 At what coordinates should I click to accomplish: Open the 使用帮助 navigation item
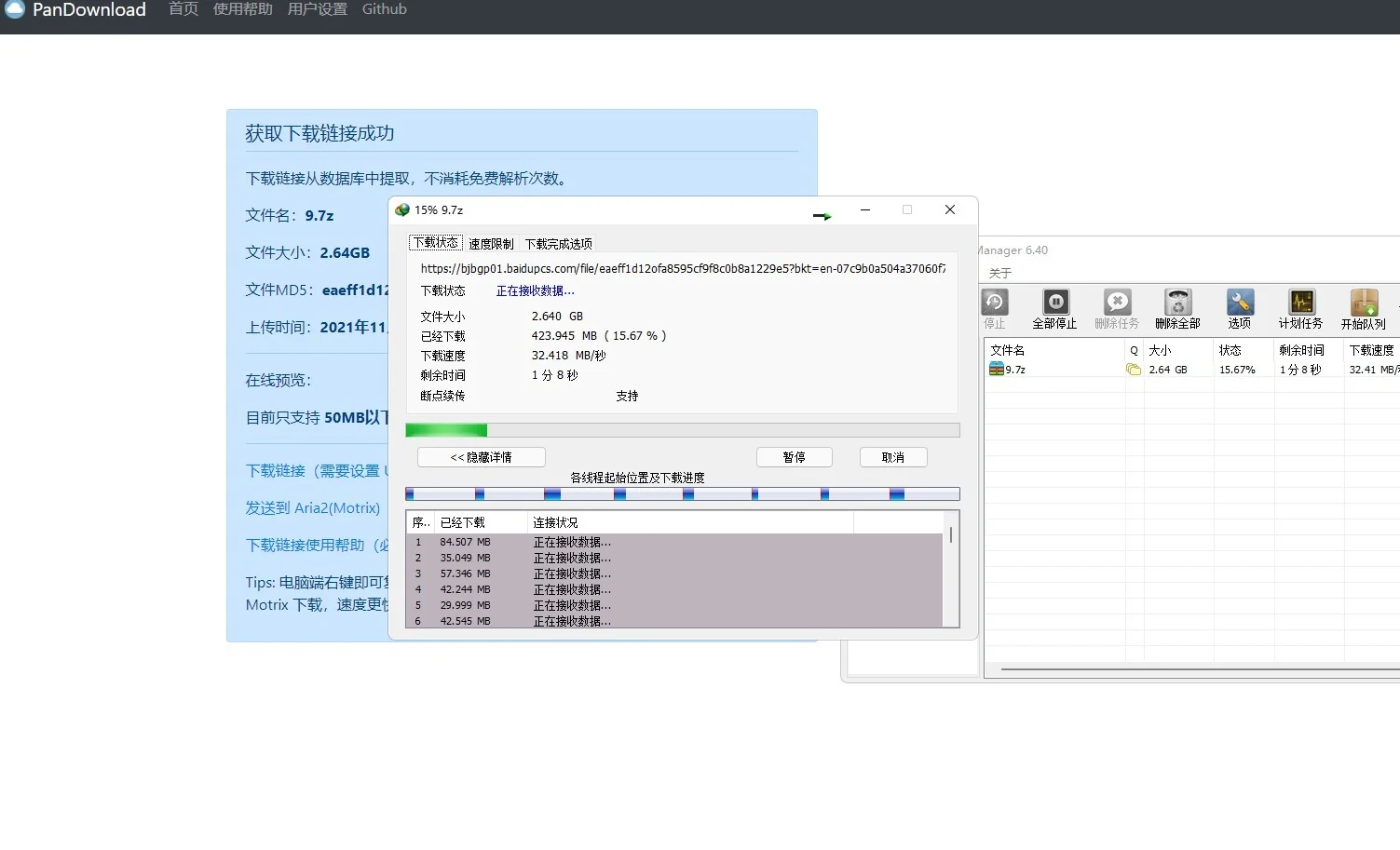243,9
